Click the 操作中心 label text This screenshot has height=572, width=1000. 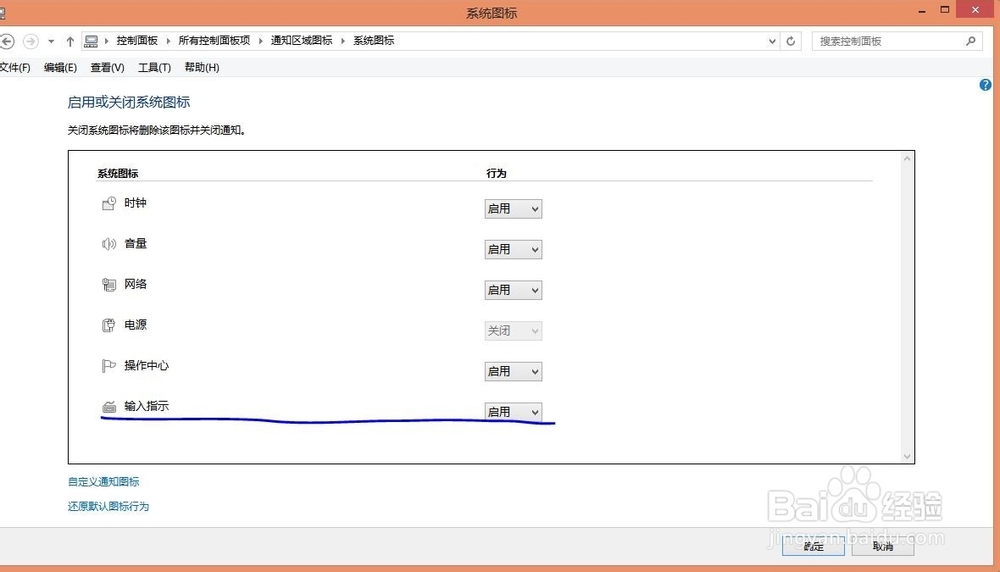click(x=147, y=365)
